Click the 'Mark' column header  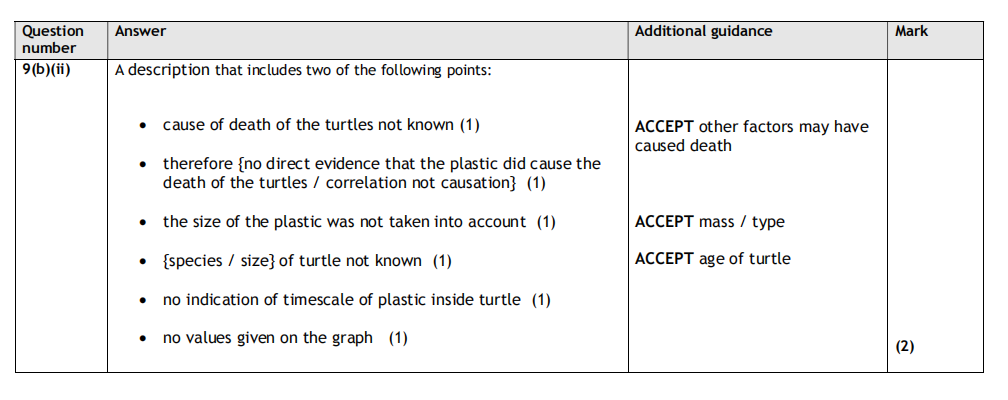pyautogui.click(x=911, y=31)
